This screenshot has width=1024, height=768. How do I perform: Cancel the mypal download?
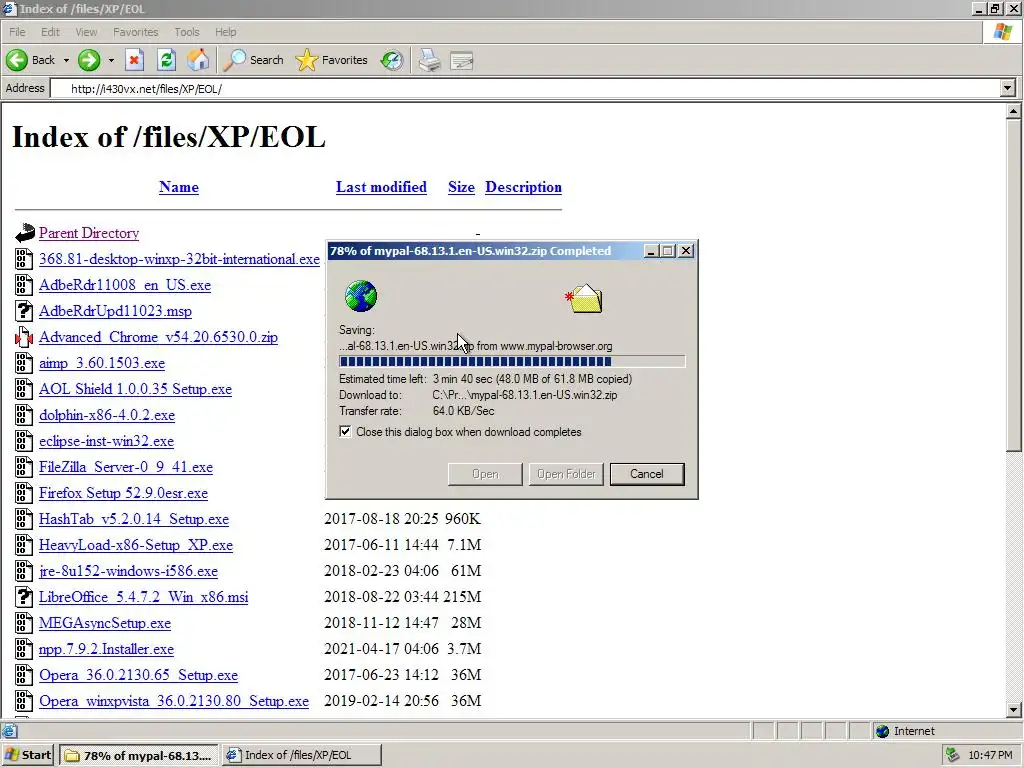pos(647,474)
